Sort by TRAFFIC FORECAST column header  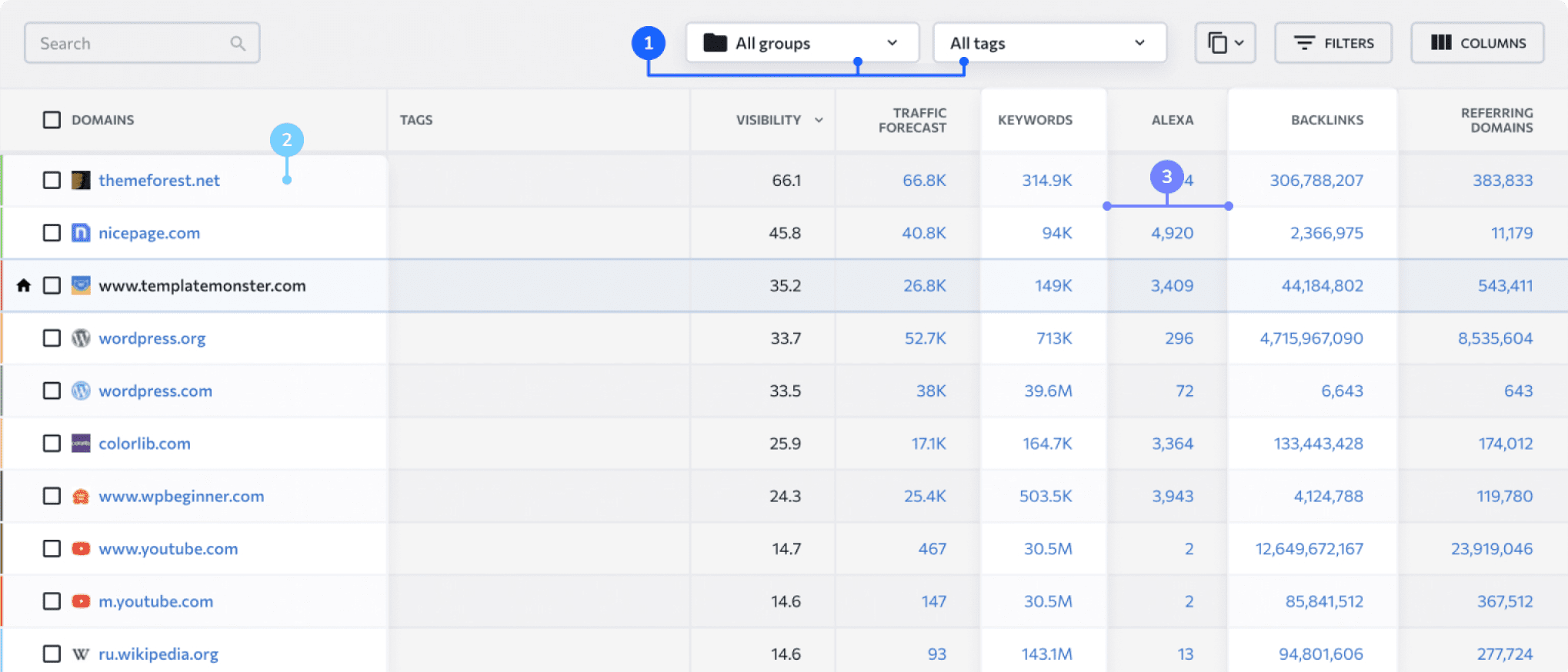click(x=912, y=120)
